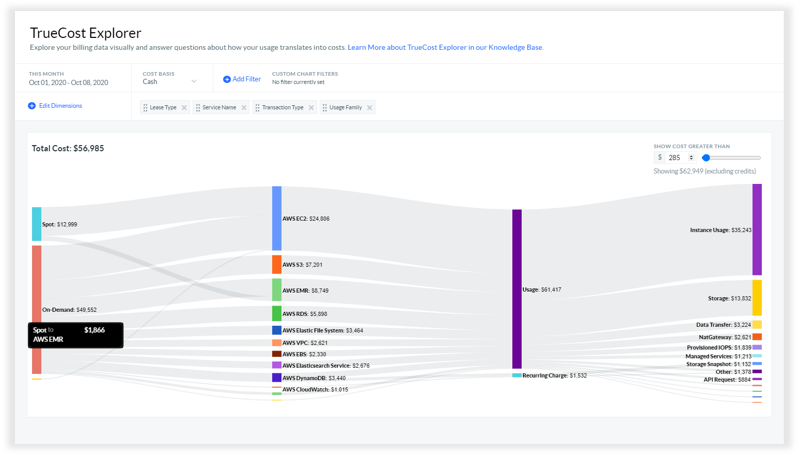Remove the Transaction Type dimension chip

click(311, 108)
